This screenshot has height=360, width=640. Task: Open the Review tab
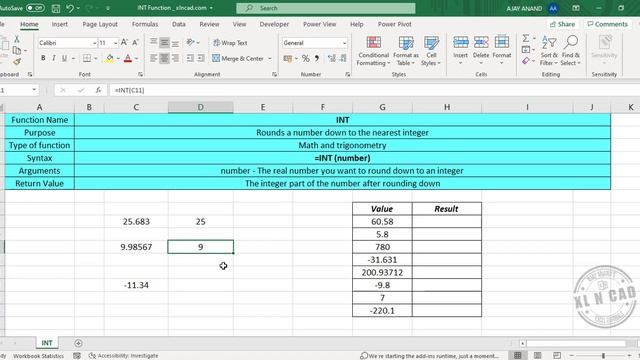click(x=209, y=24)
